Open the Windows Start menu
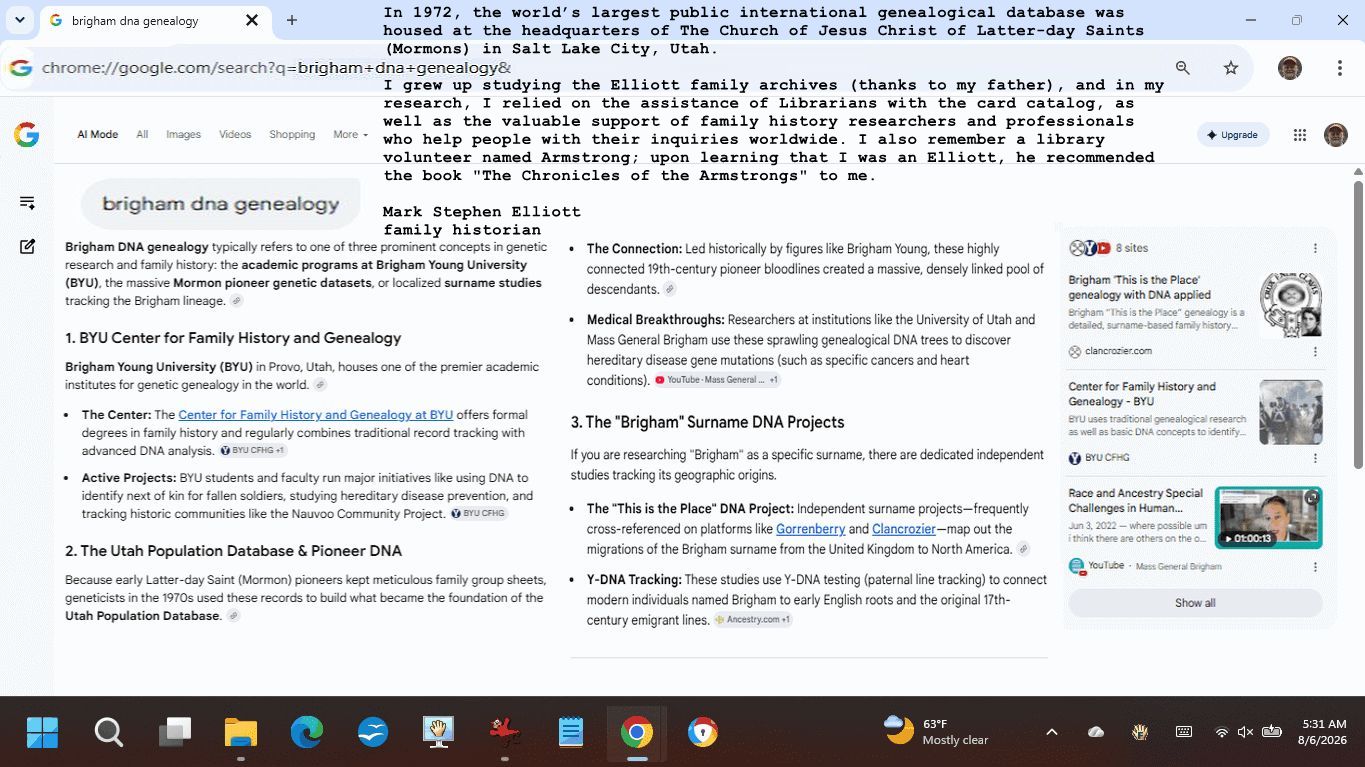The width and height of the screenshot is (1365, 767). tap(42, 733)
